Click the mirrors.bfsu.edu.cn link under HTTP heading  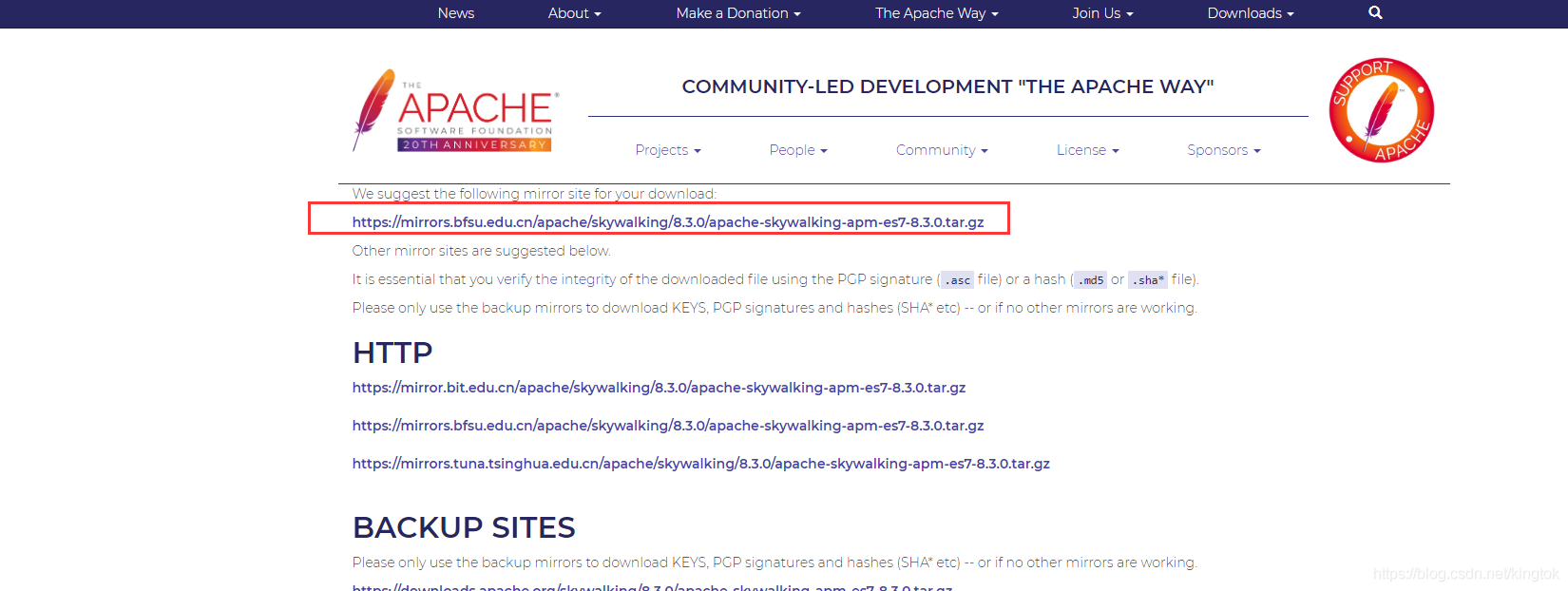[668, 426]
